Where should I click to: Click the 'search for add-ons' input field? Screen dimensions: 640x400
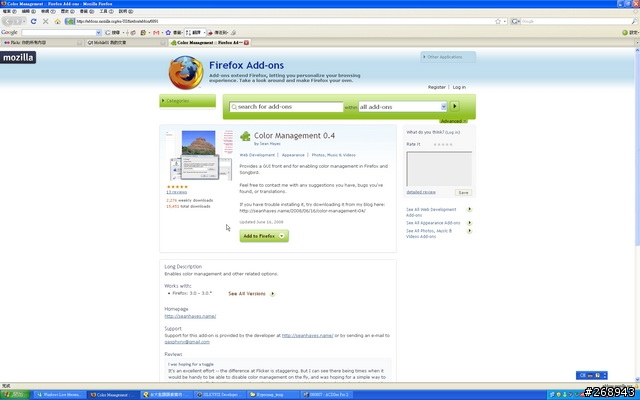tap(286, 107)
